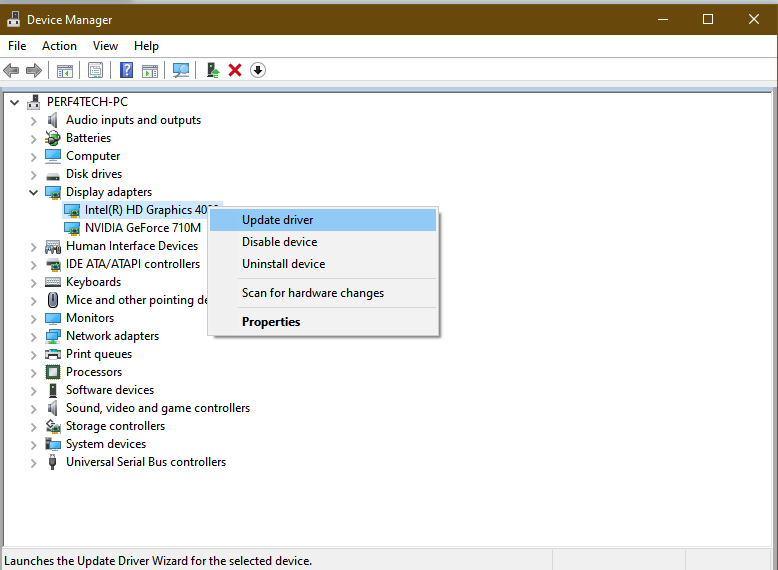Click the Universal Serial Bus controllers icon
The height and width of the screenshot is (570, 778).
click(53, 462)
